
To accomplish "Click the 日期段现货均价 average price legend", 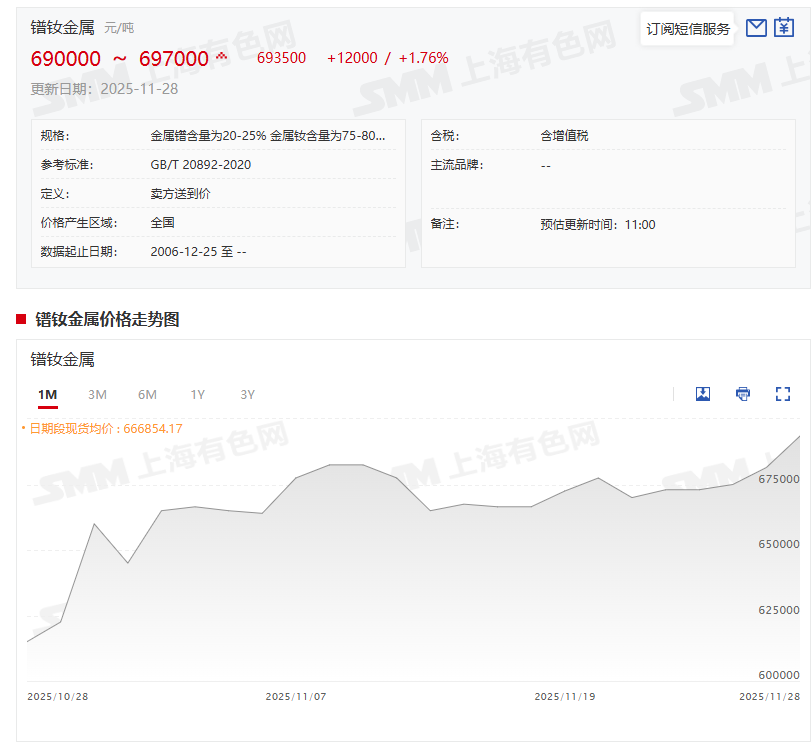I will pos(104,428).
